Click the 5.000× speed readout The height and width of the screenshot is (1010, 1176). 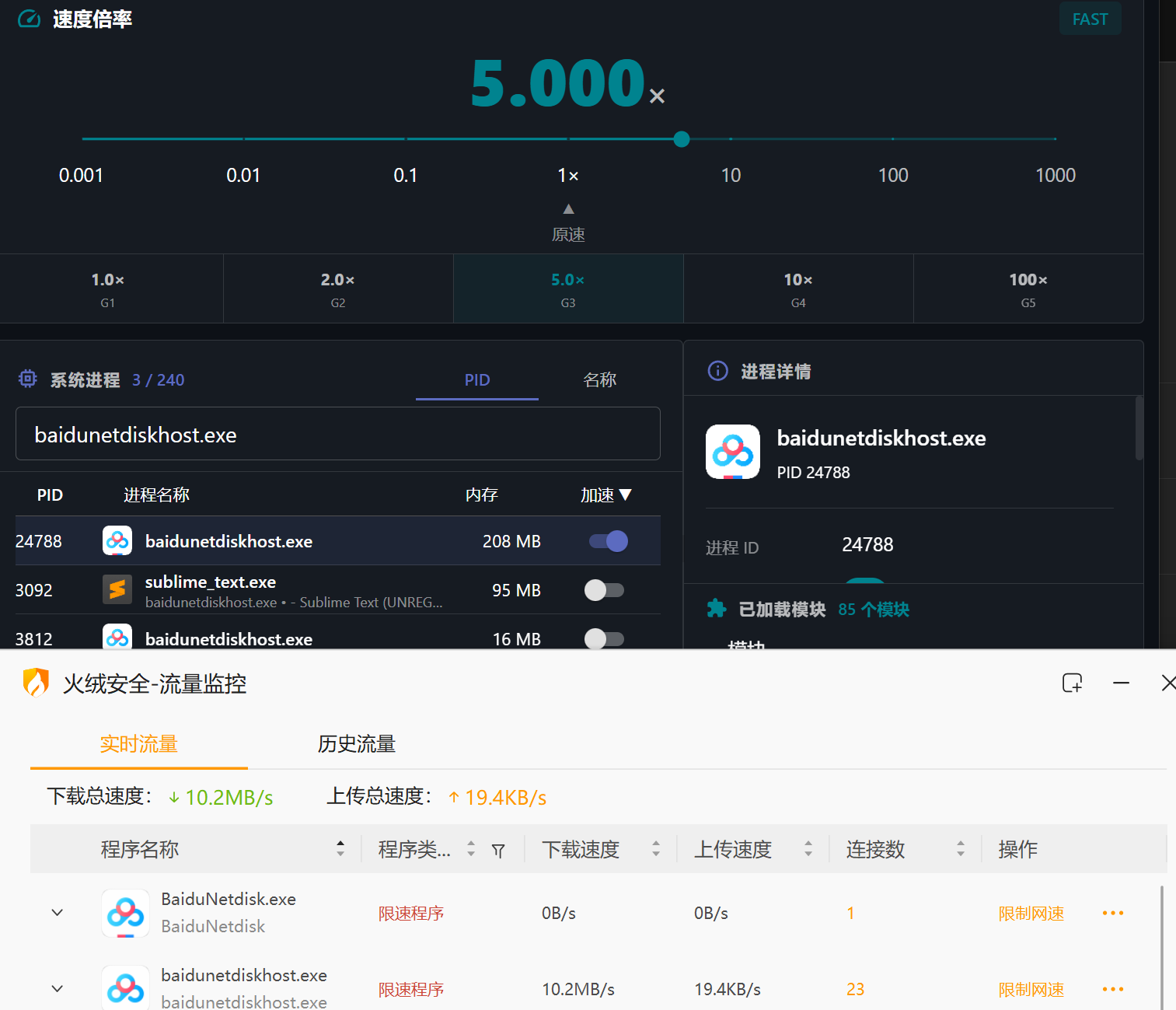pos(568,82)
